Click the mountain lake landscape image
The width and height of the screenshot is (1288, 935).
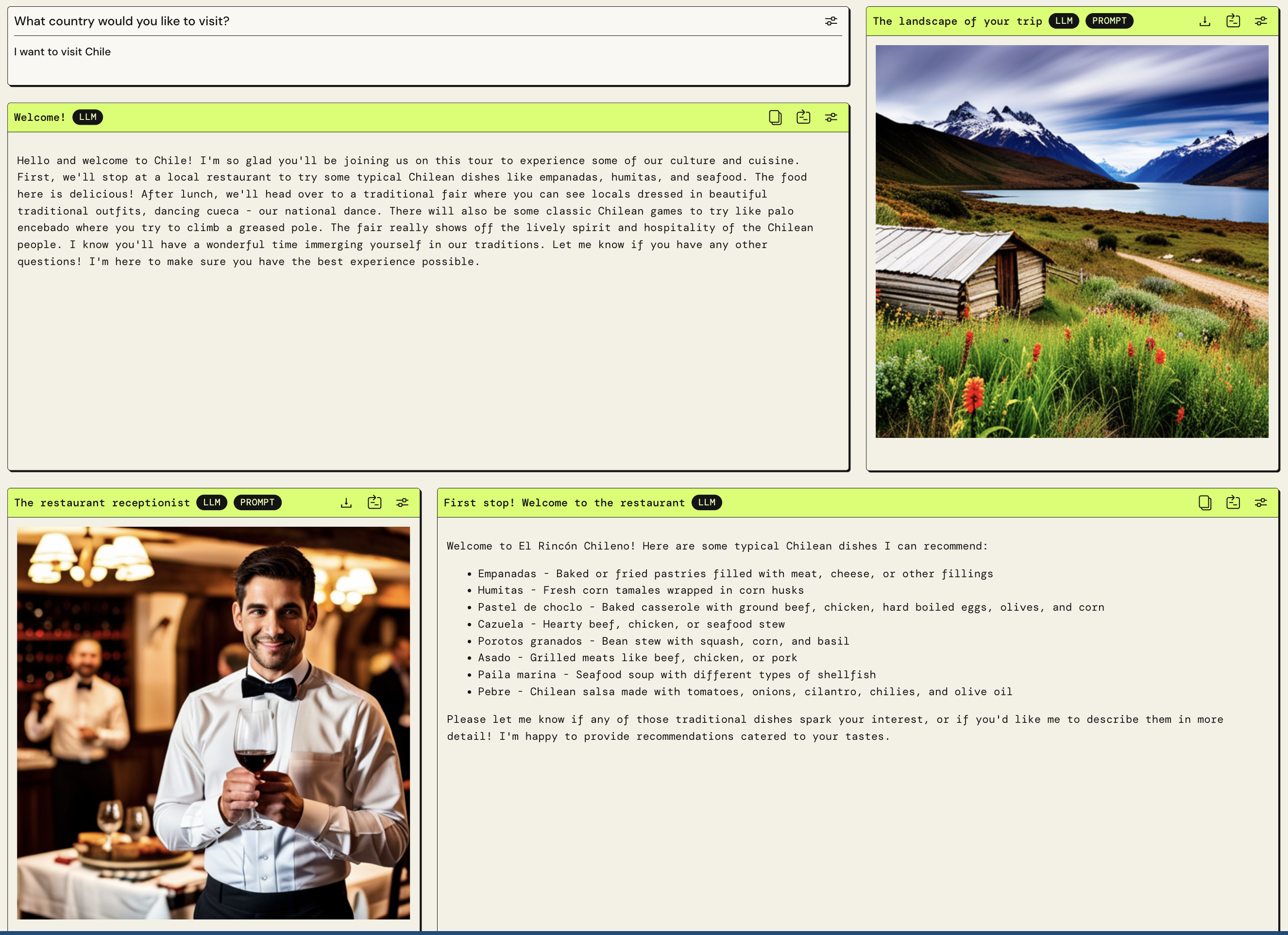[1071, 241]
